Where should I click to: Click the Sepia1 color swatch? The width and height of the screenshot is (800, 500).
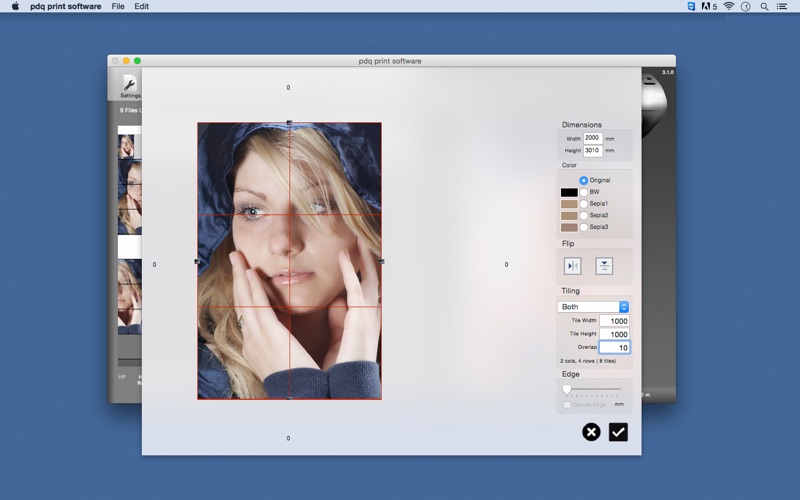coord(569,204)
